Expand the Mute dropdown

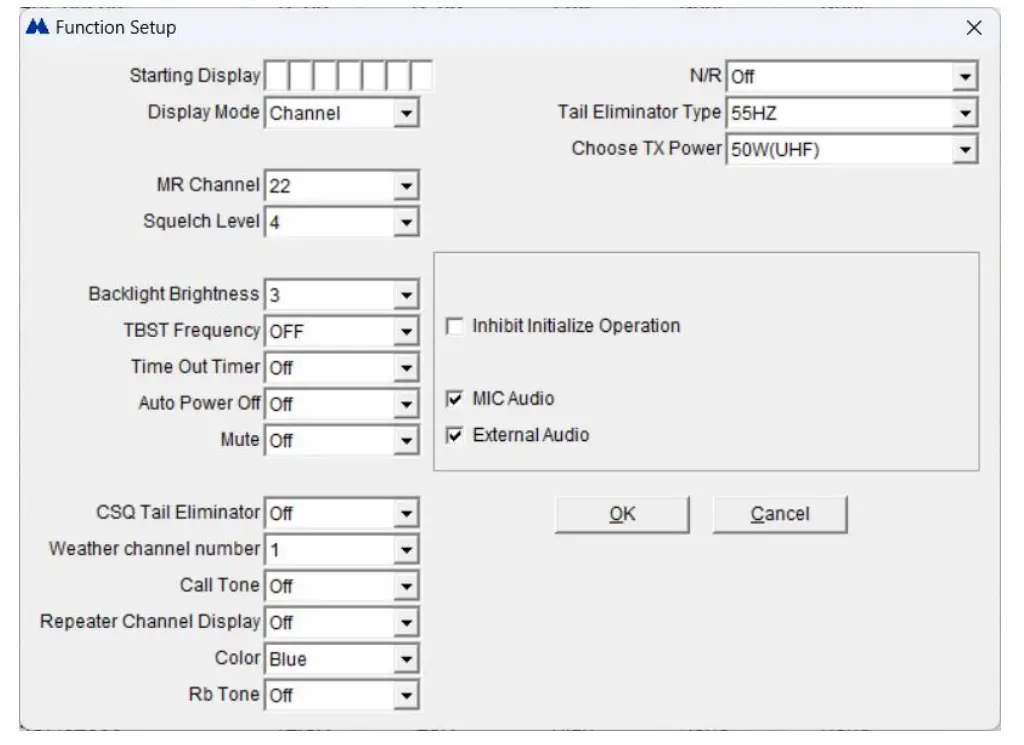click(406, 440)
